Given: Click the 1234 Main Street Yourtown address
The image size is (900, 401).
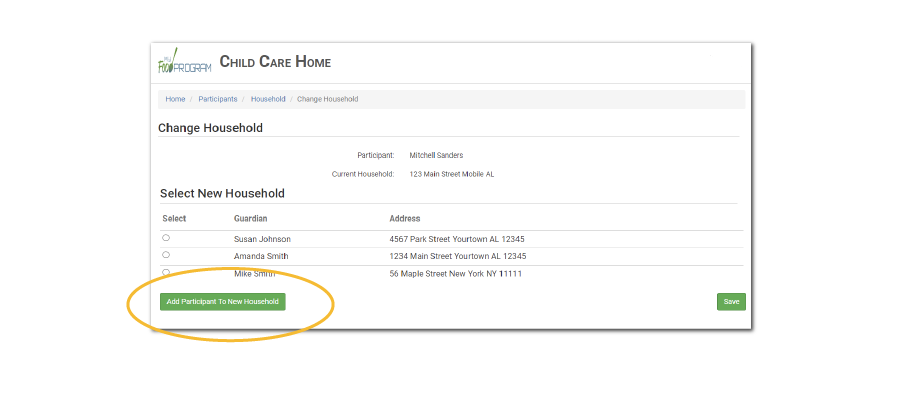Looking at the screenshot, I should [457, 256].
